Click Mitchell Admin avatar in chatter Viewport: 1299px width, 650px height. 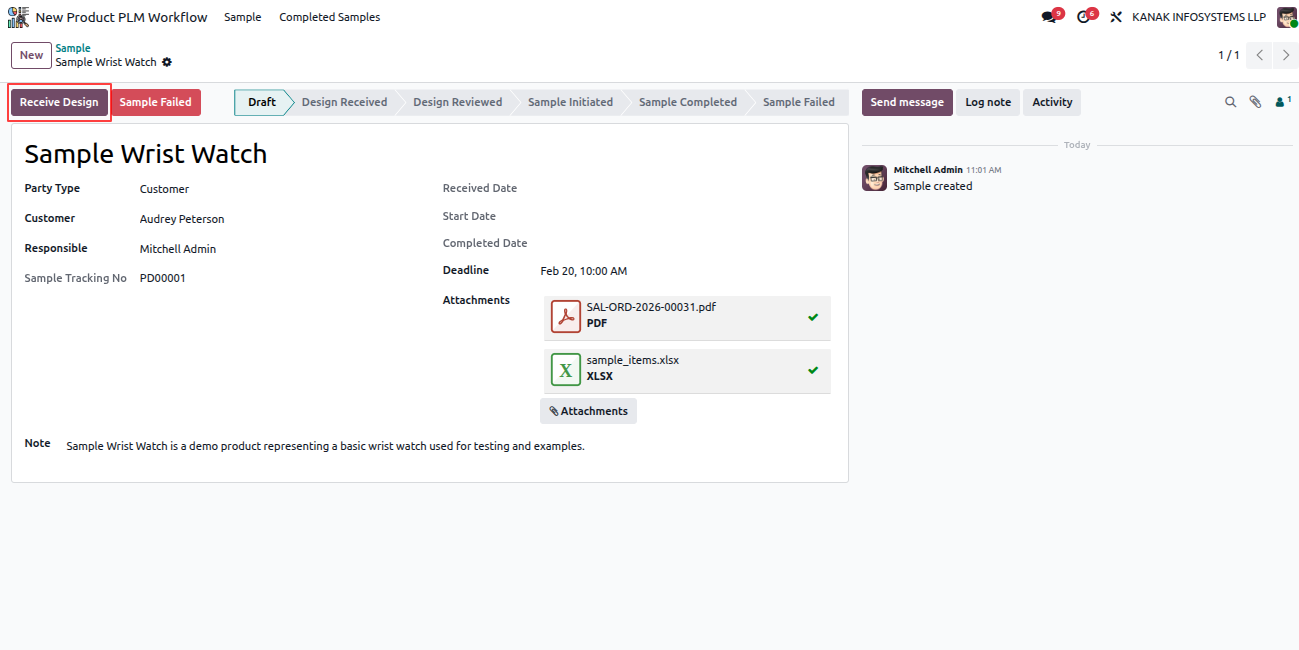click(874, 178)
